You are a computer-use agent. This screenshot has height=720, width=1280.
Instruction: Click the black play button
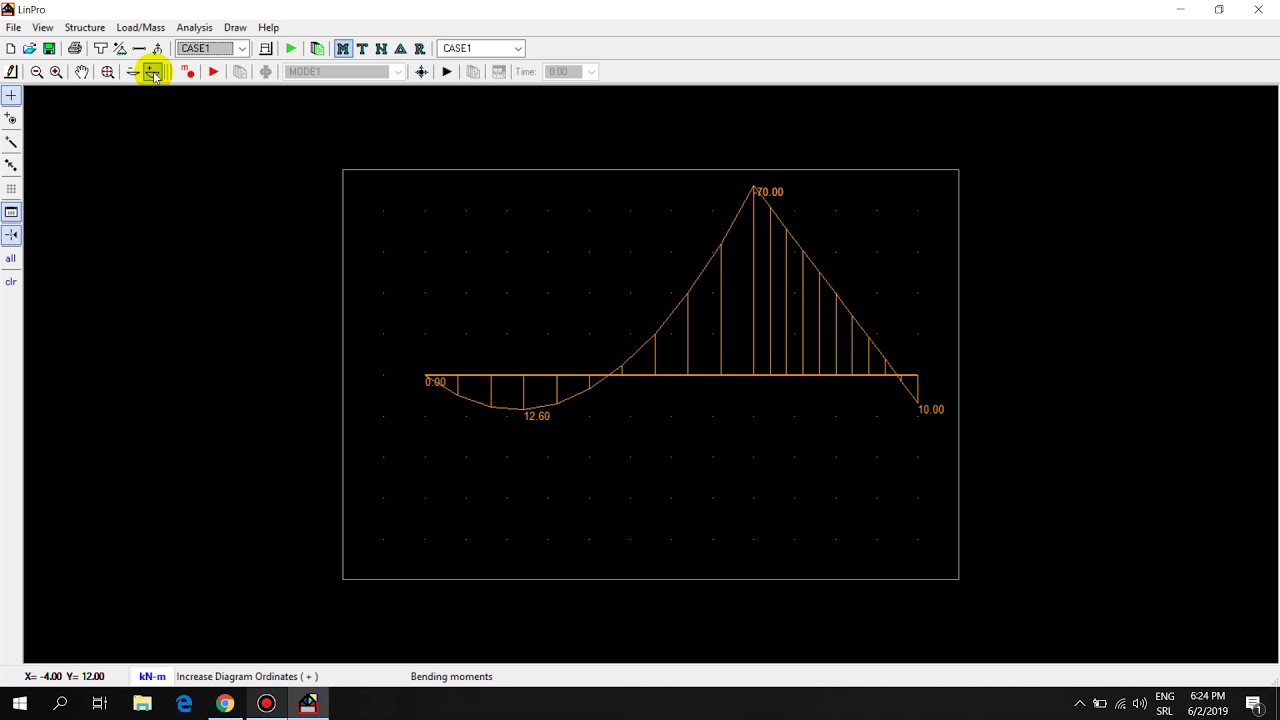pyautogui.click(x=447, y=72)
